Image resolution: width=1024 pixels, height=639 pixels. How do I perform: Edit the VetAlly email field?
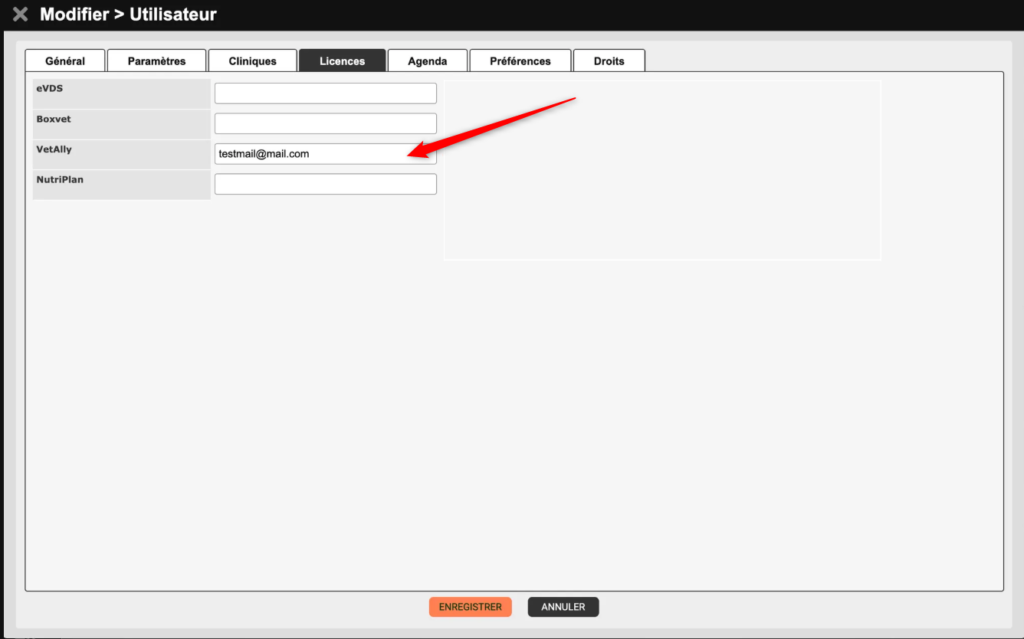(x=325, y=154)
